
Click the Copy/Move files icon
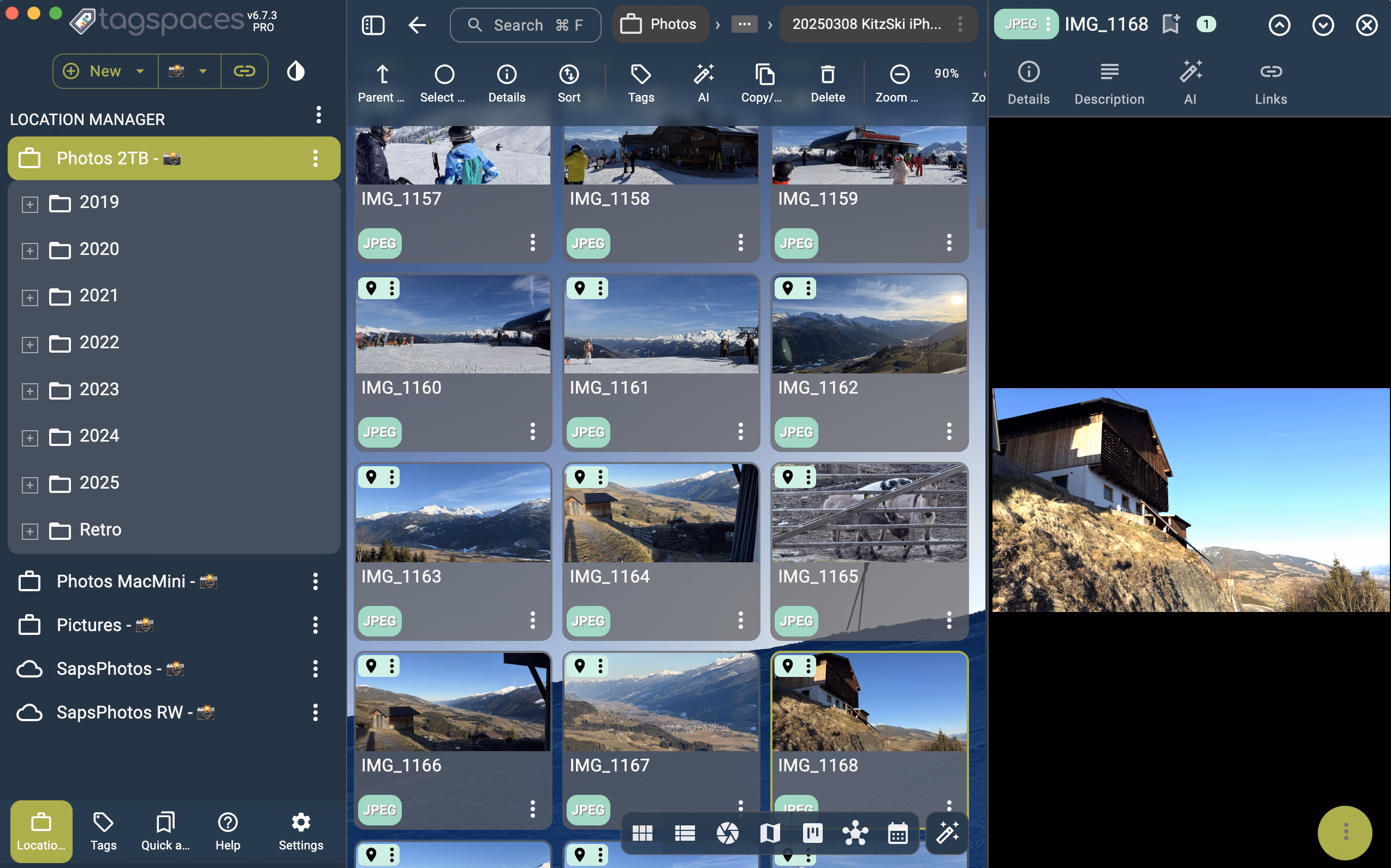coord(764,82)
